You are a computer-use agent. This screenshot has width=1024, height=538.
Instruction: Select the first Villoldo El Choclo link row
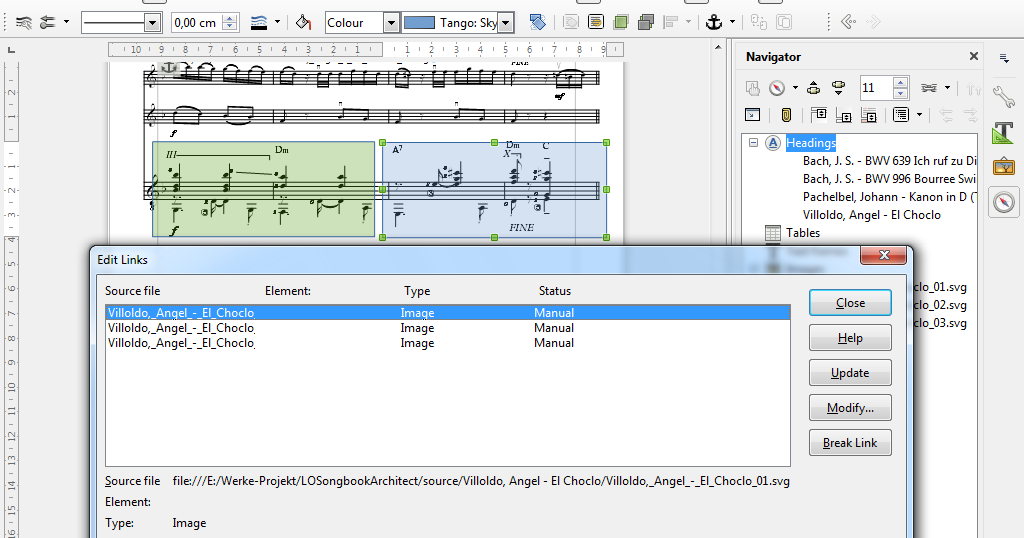(x=447, y=313)
